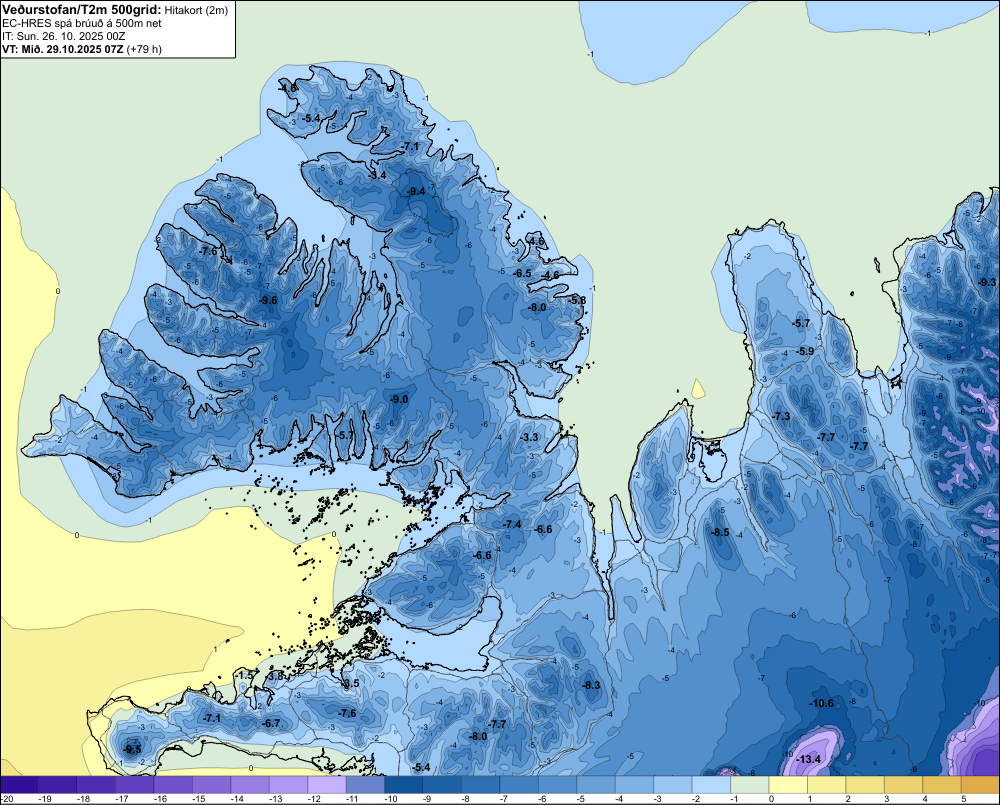Screen dimensions: 1000x805
Task: Click the -3.4 temperature value on the map
Action: point(378,175)
